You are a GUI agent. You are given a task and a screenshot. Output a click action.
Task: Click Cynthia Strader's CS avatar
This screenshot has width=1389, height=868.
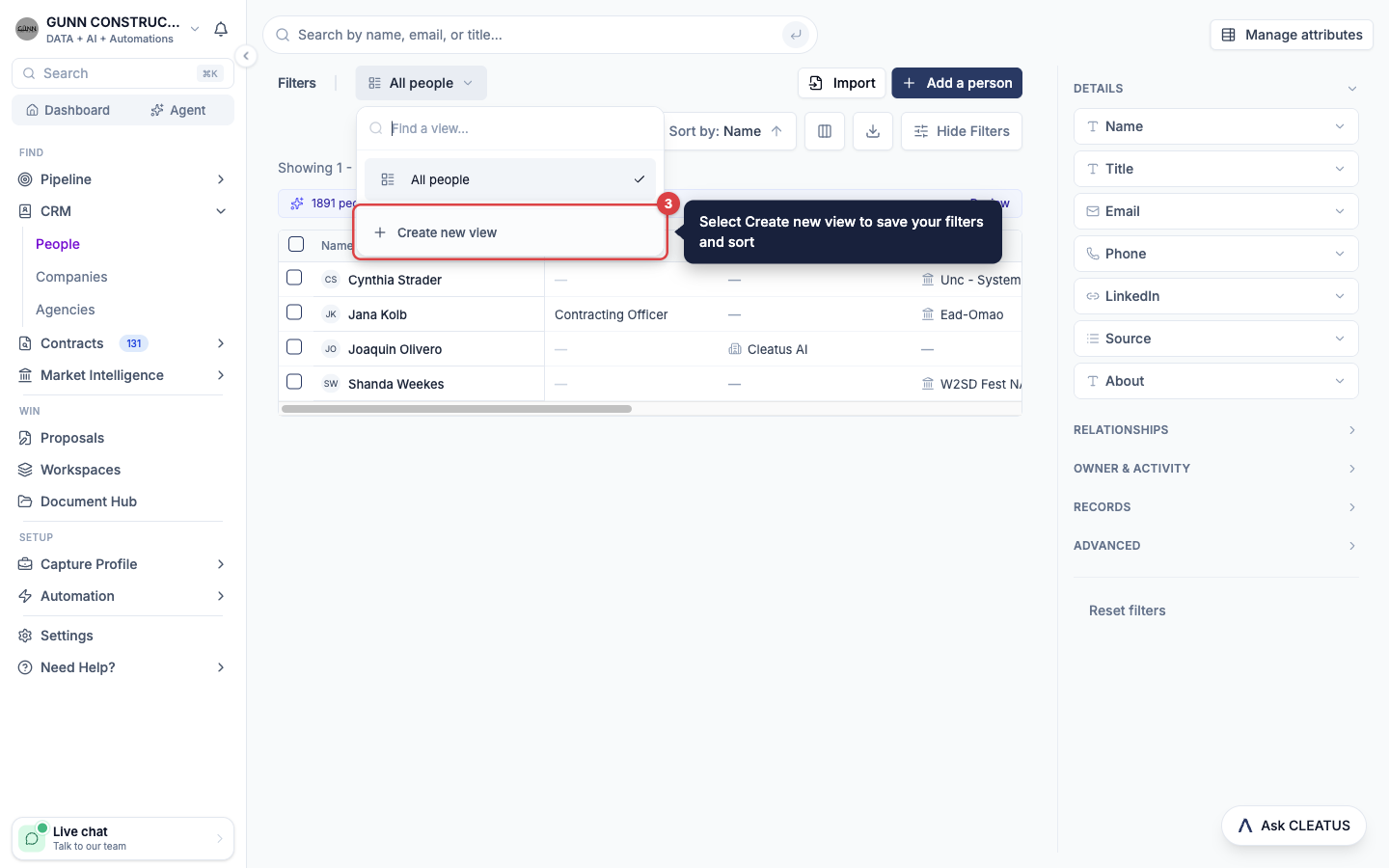click(x=331, y=280)
